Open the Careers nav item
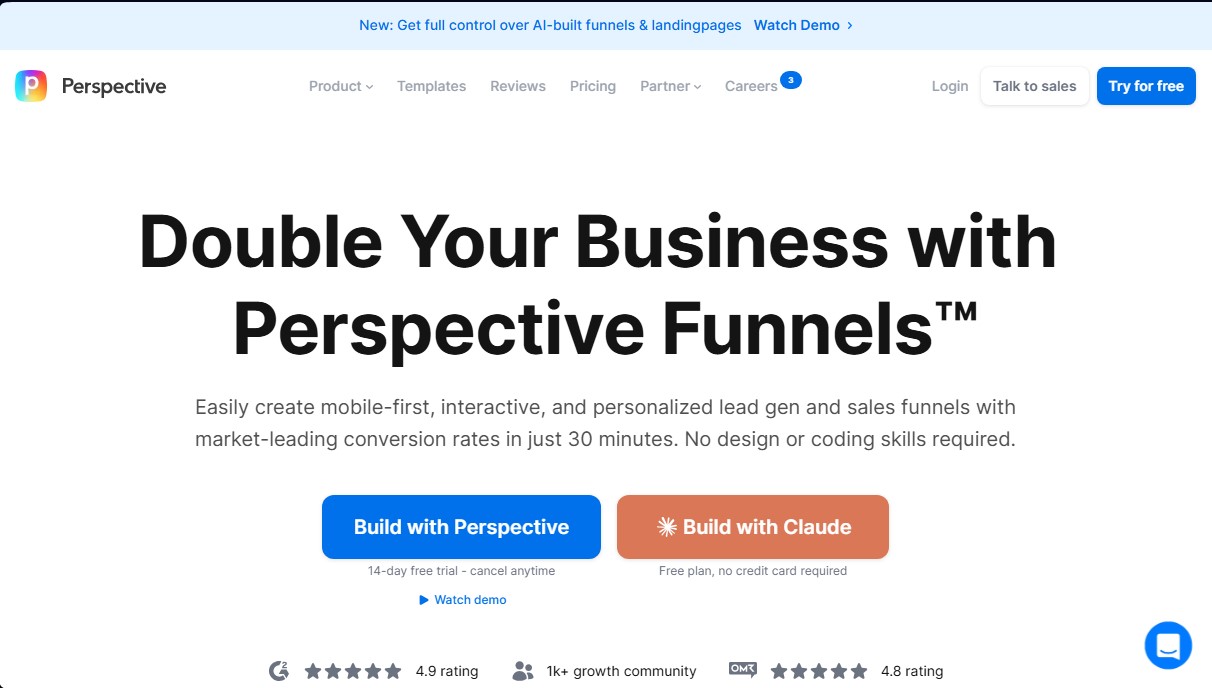The height and width of the screenshot is (688, 1212). 751,86
